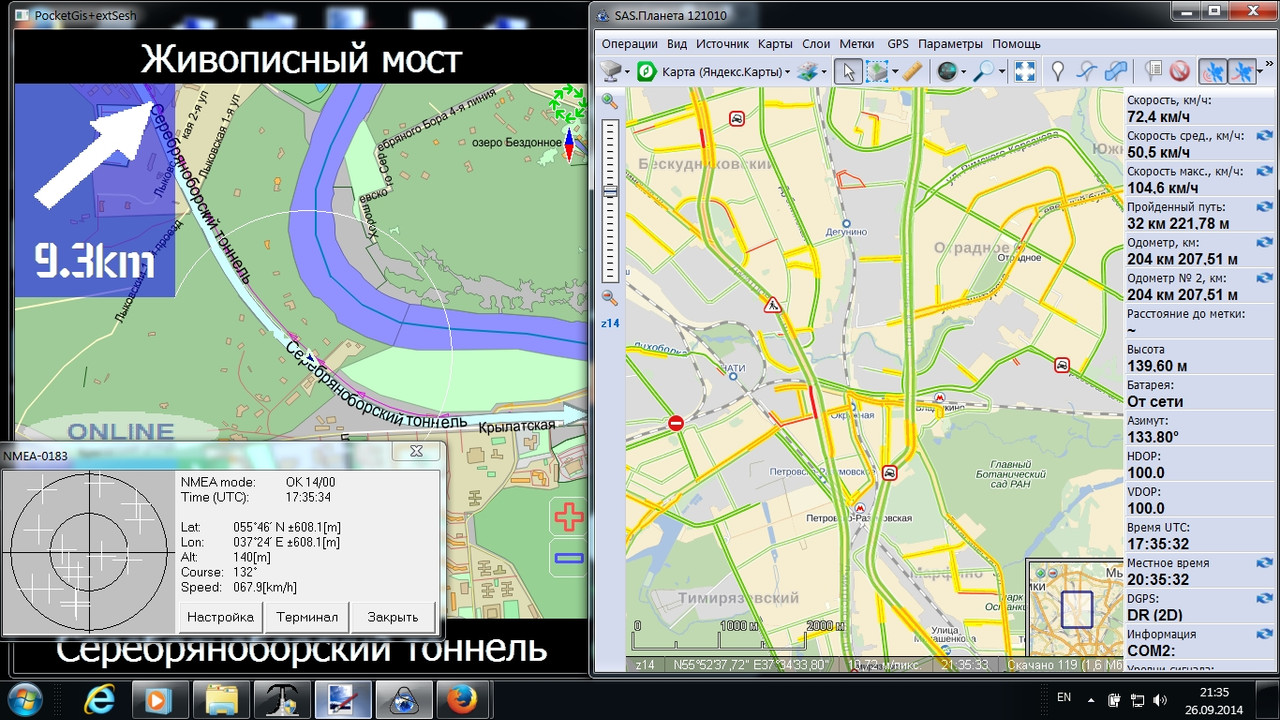Click the white direction arrow panel showing 9.3km
Viewport: 1280px width, 720px height.
coord(95,190)
